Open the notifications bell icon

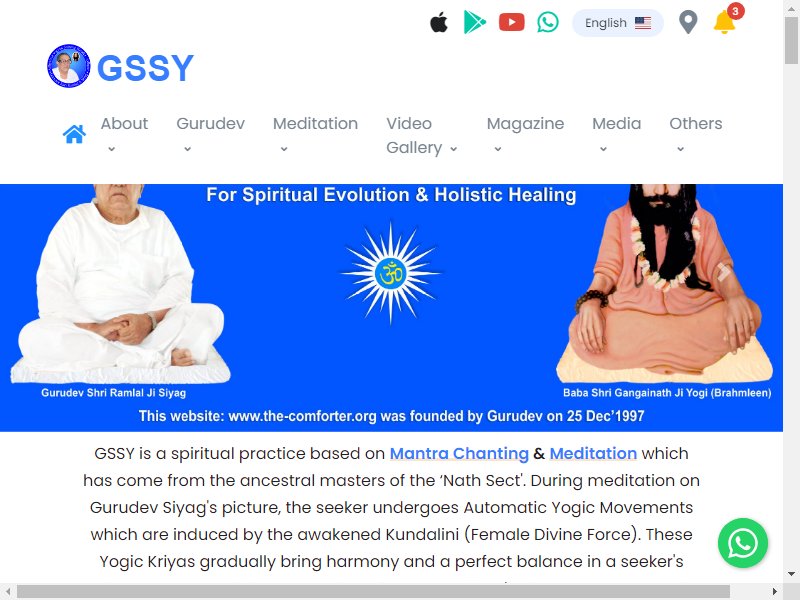726,21
